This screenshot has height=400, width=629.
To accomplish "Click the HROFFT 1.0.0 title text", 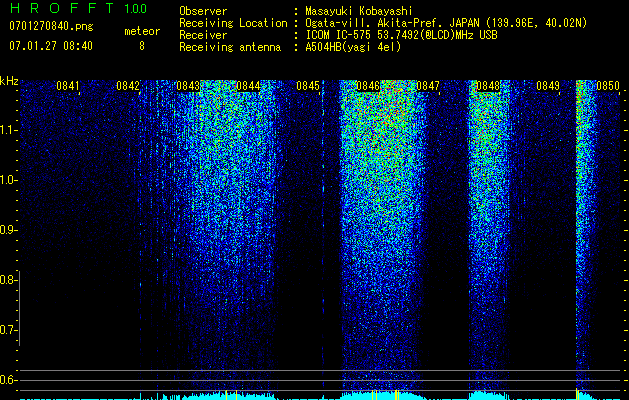I will pos(78,8).
